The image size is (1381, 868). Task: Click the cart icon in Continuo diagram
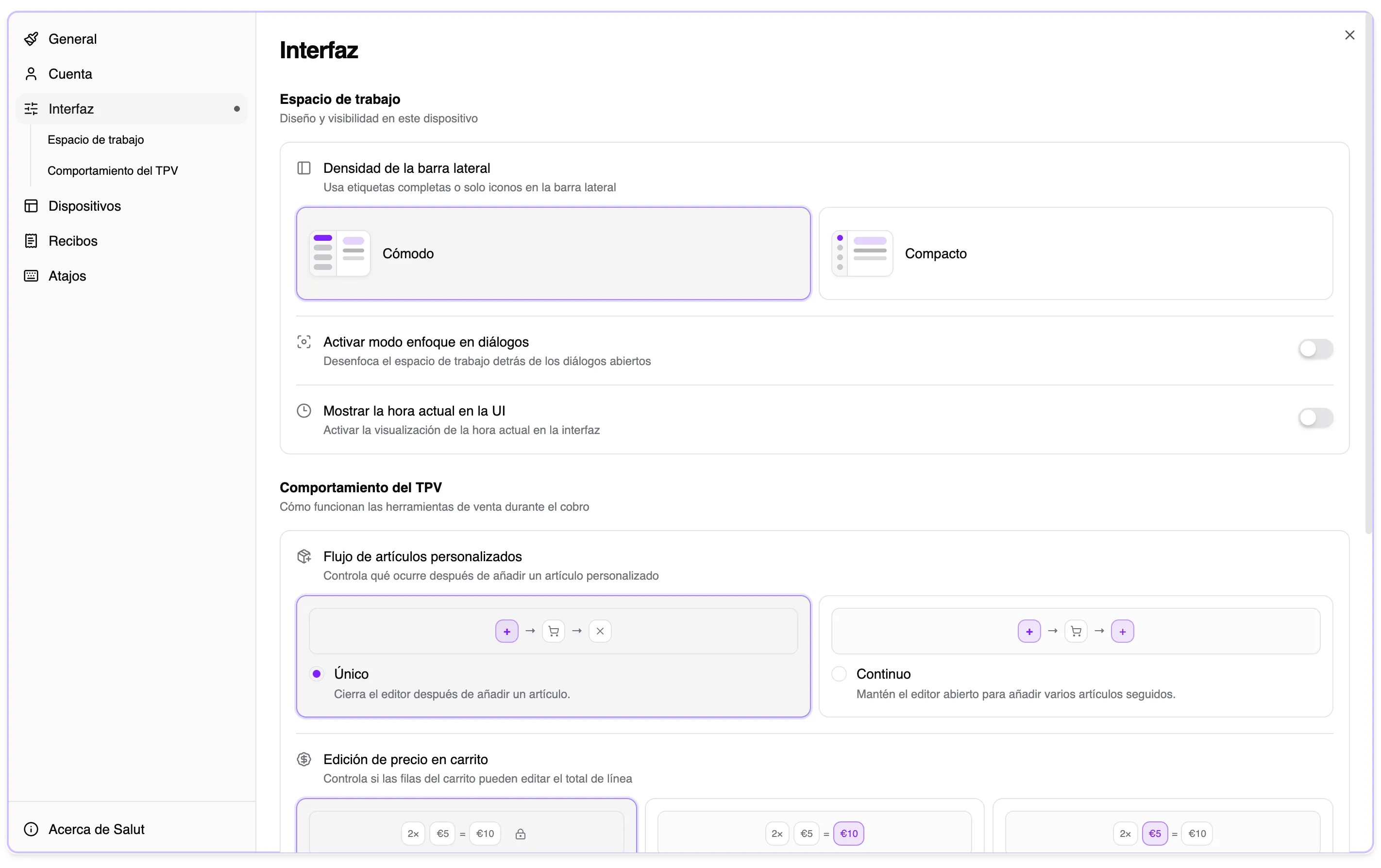pos(1076,631)
